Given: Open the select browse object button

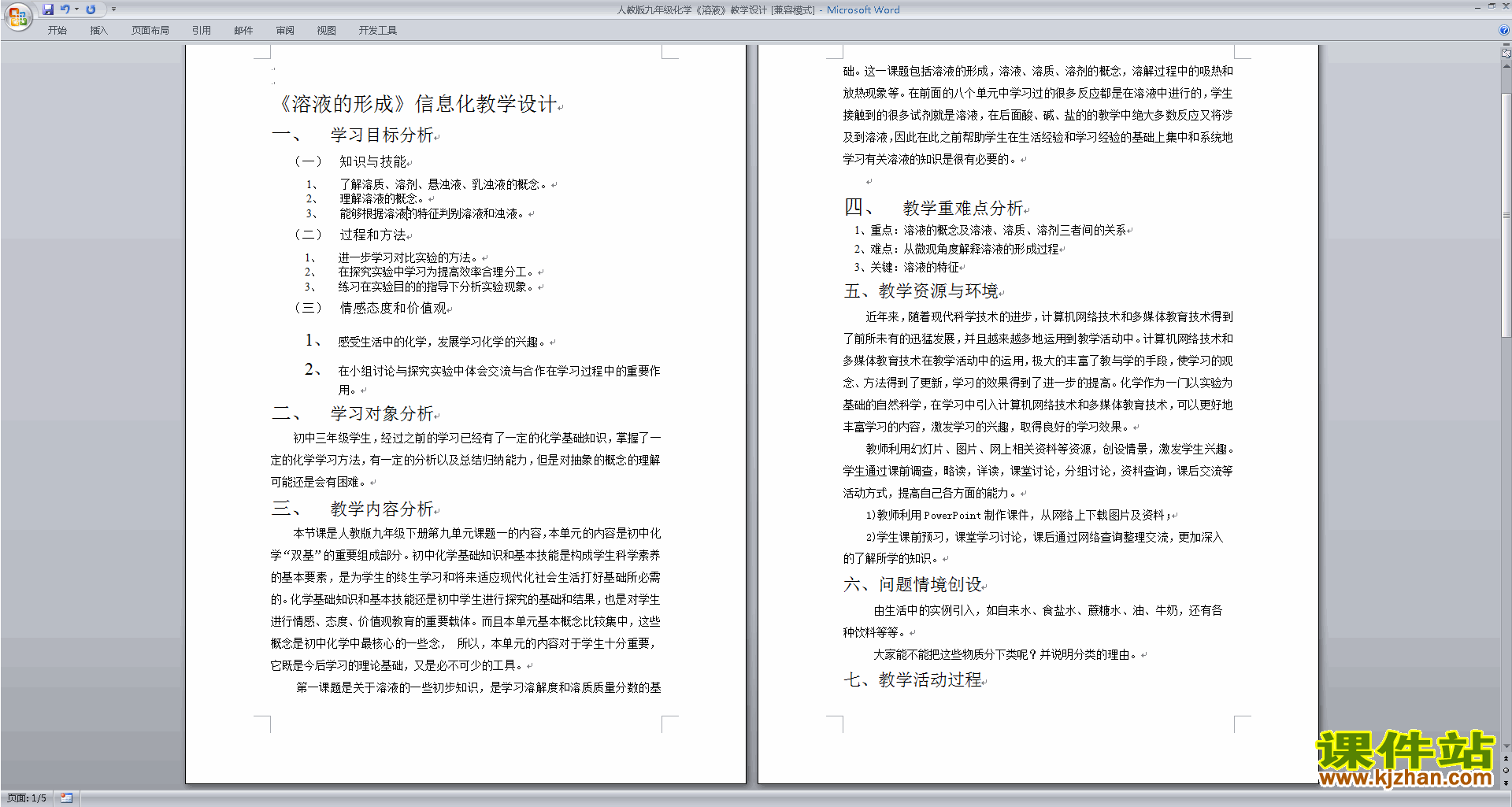Looking at the screenshot, I should (x=1506, y=770).
